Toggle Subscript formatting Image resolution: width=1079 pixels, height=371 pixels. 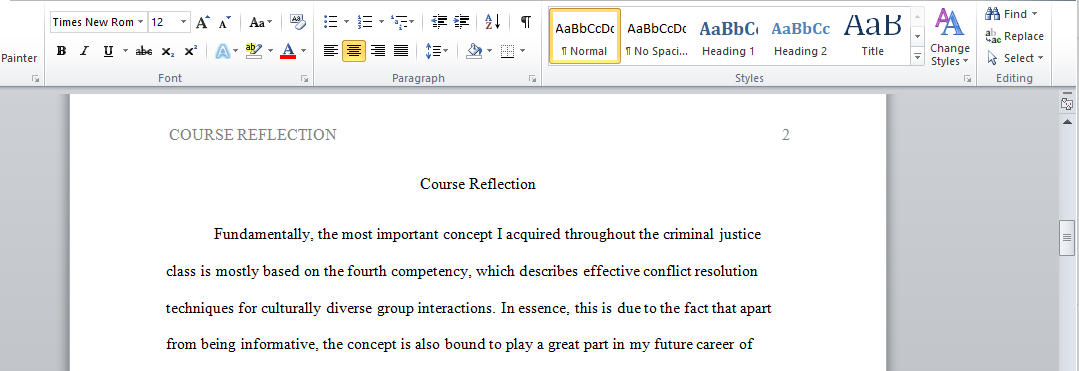(167, 51)
